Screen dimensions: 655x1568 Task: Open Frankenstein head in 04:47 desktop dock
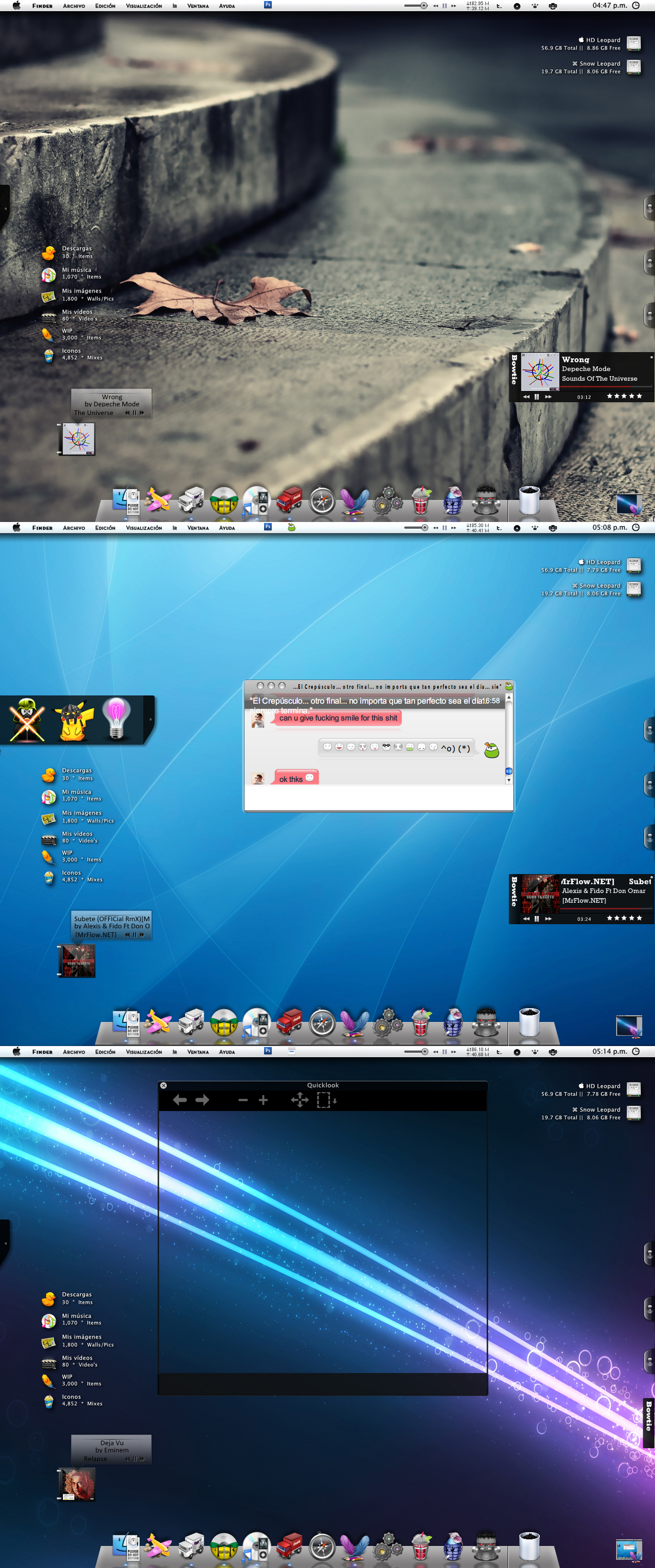(486, 500)
